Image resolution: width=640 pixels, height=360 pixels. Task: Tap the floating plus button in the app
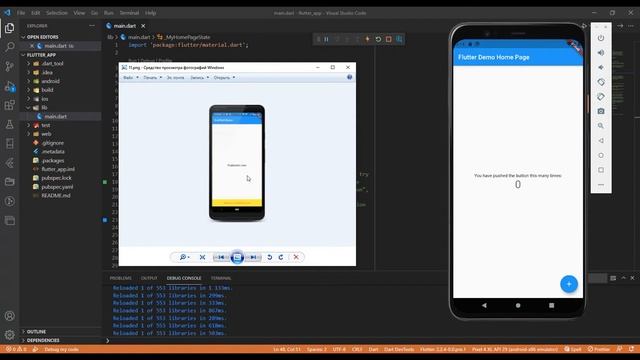pyautogui.click(x=569, y=284)
